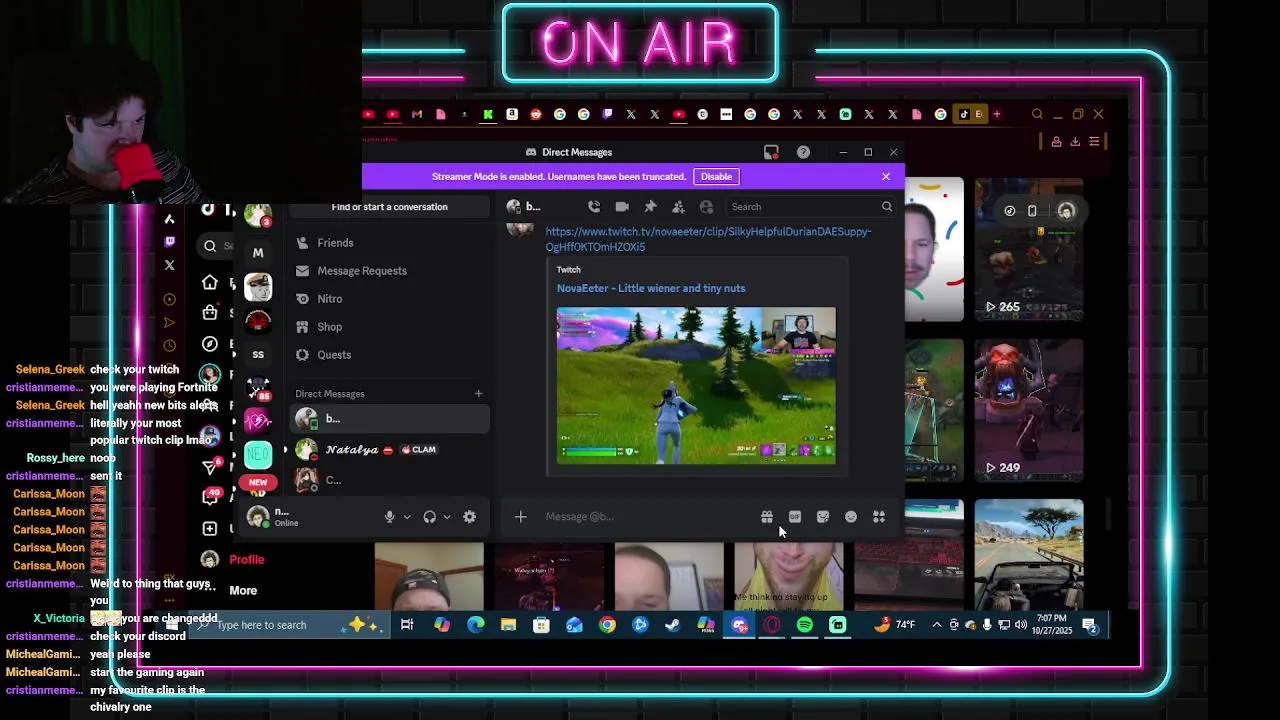Show hidden system tray icons
This screenshot has height=720, width=1280.
click(936, 625)
